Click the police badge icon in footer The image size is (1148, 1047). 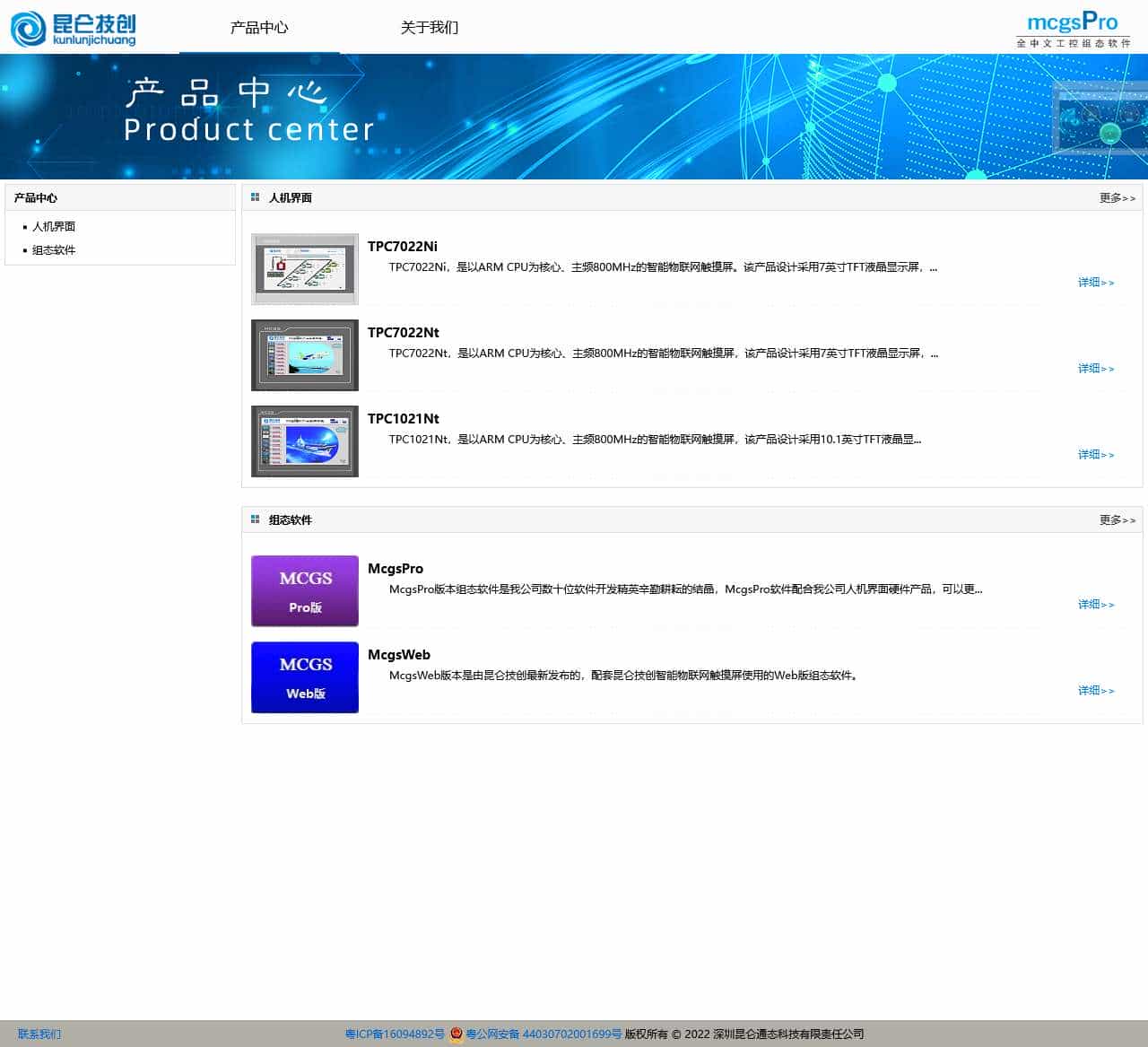(x=457, y=1034)
